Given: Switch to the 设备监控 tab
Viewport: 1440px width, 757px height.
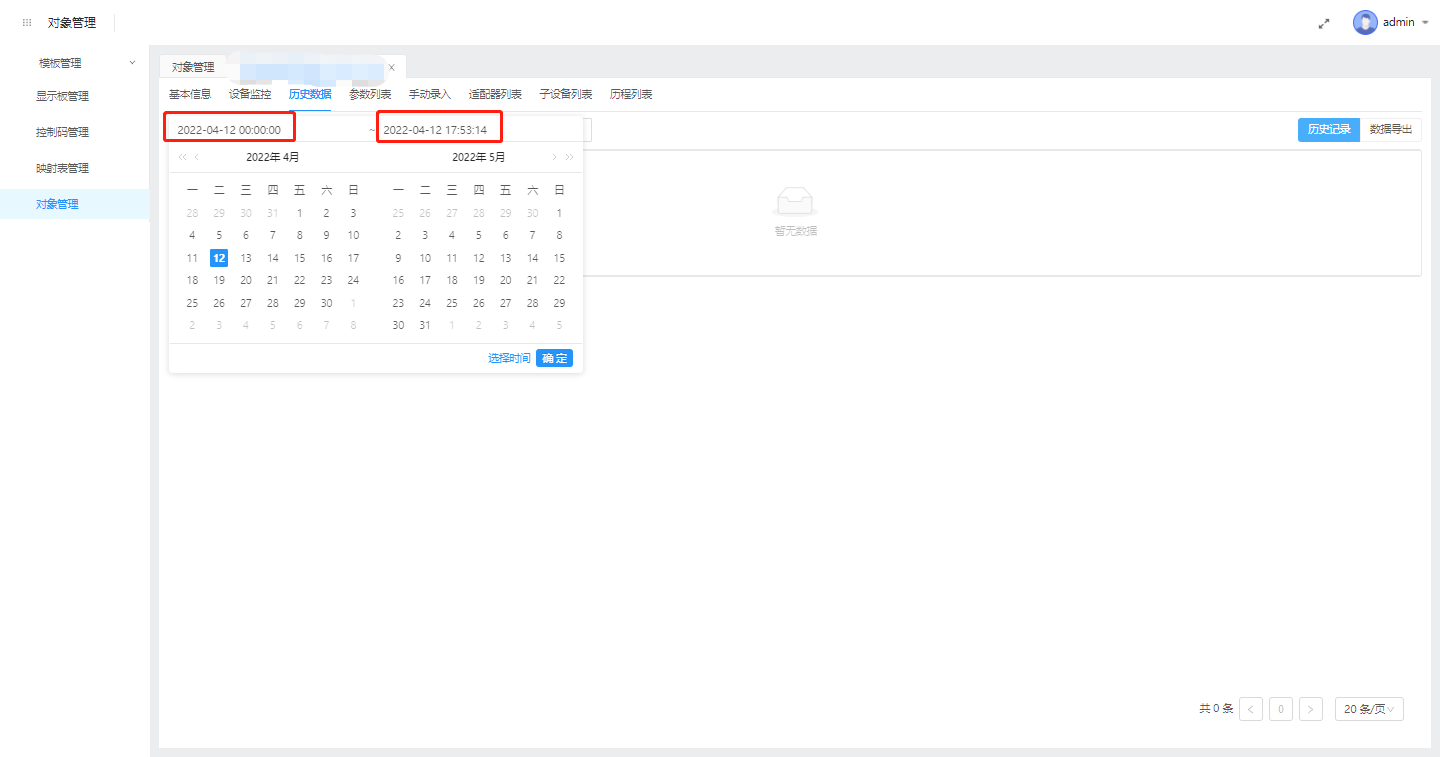Looking at the screenshot, I should click(250, 94).
